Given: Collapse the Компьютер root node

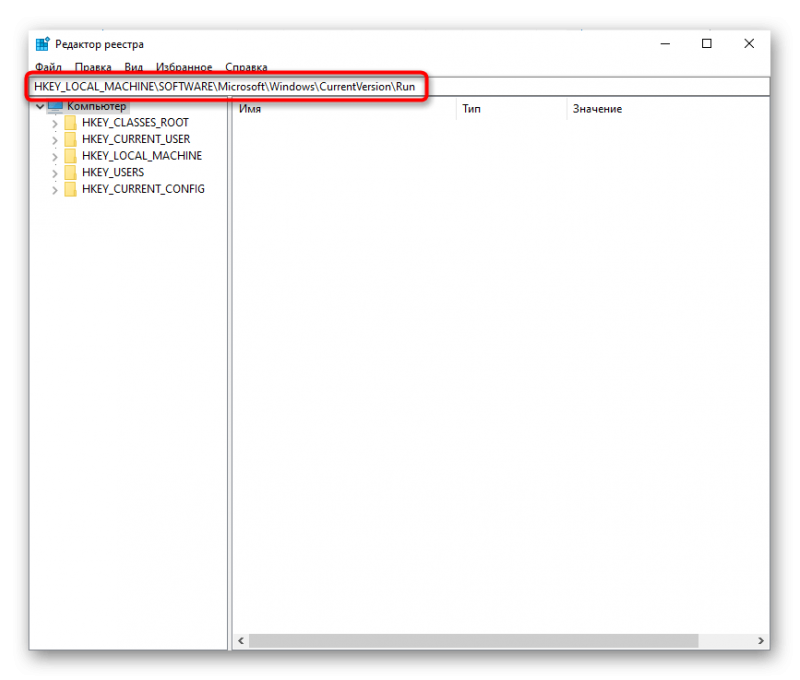Looking at the screenshot, I should (x=40, y=107).
